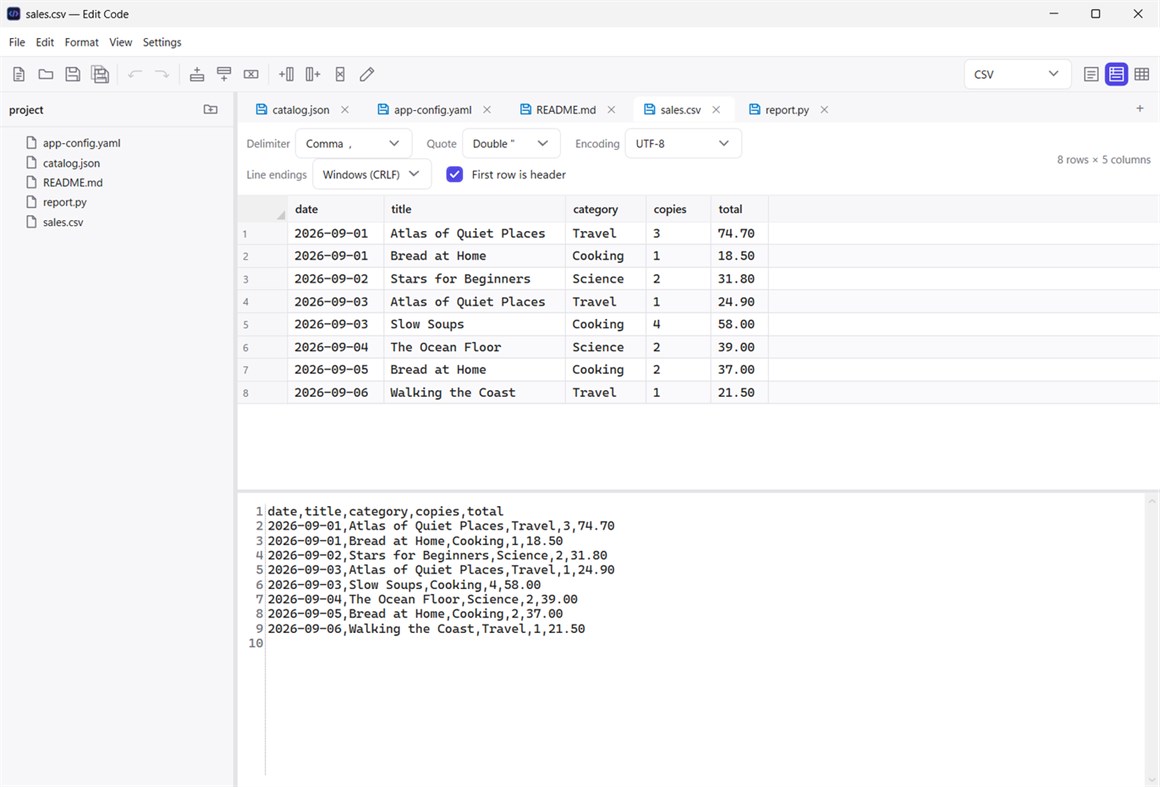
Task: Close the sales.csv tab
Action: [716, 109]
